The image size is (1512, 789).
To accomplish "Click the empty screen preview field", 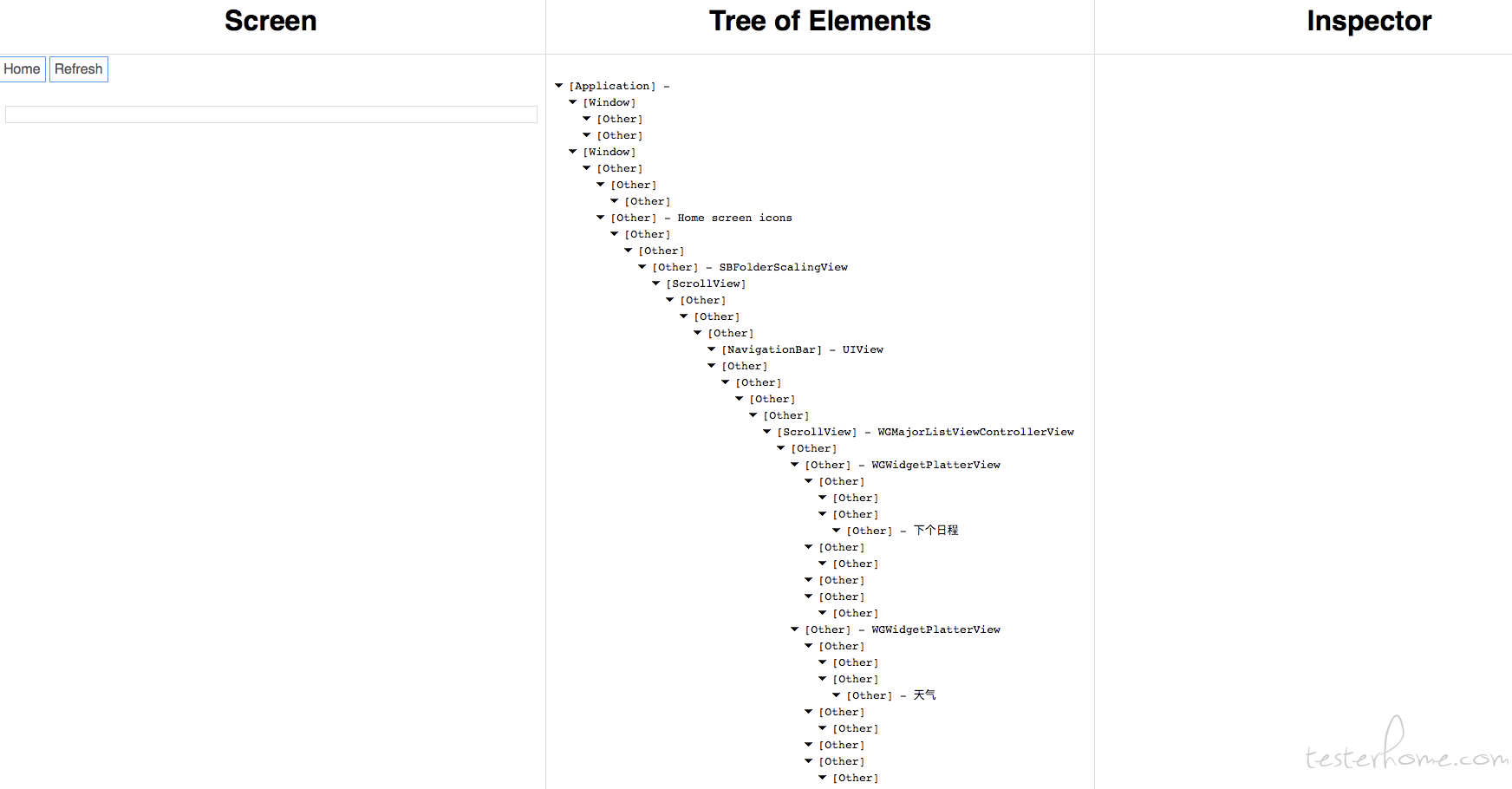I will point(270,114).
